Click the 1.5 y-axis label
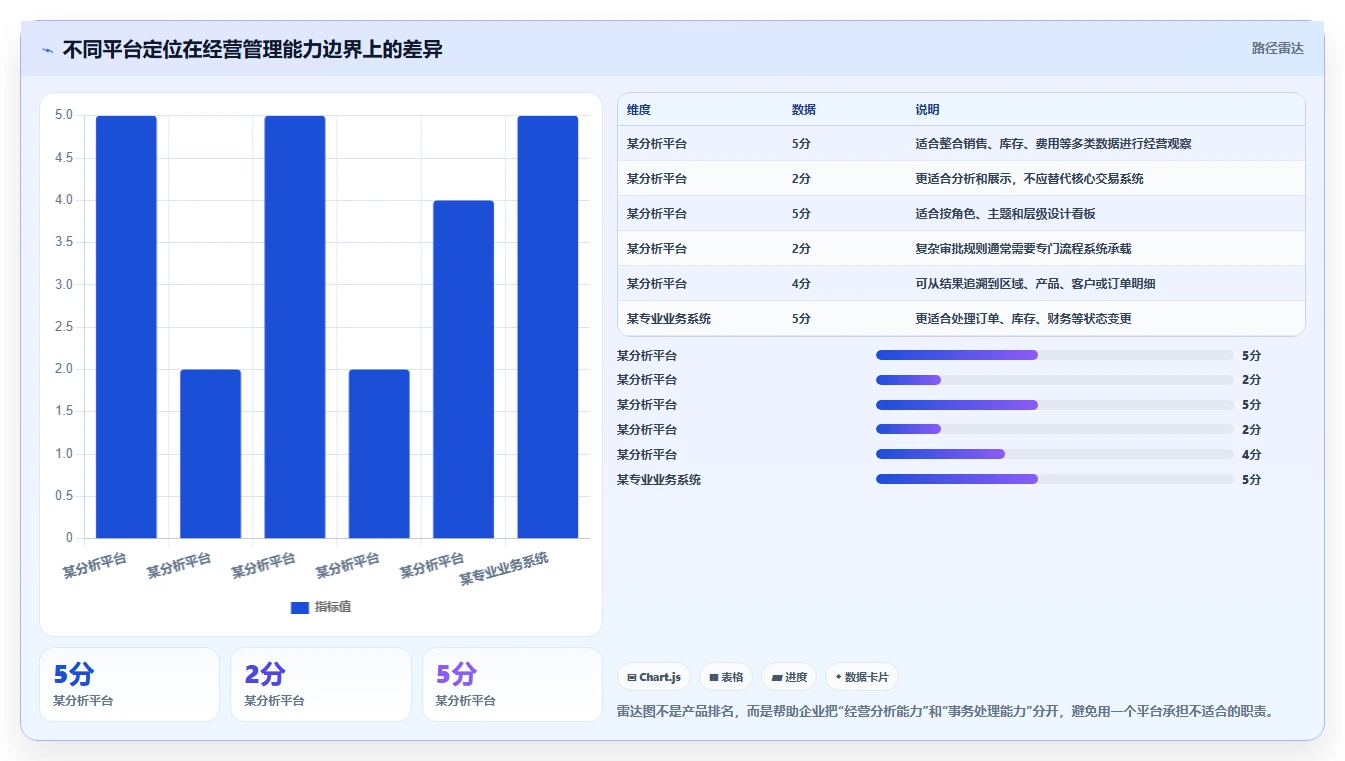Screen dimensions: 1345x761 coord(64,411)
